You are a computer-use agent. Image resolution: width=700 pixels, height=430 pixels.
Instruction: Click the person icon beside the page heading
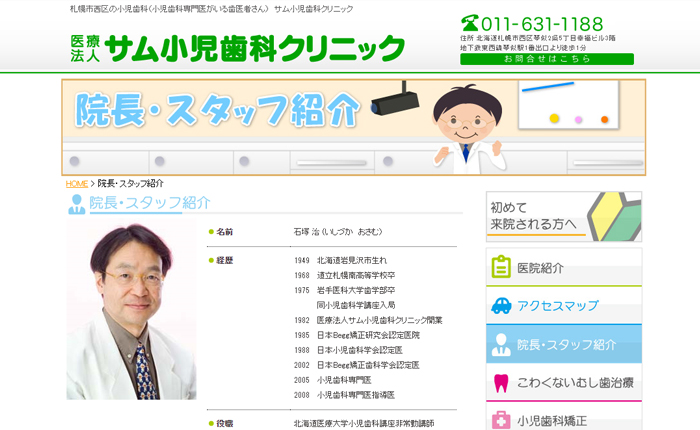pos(76,203)
